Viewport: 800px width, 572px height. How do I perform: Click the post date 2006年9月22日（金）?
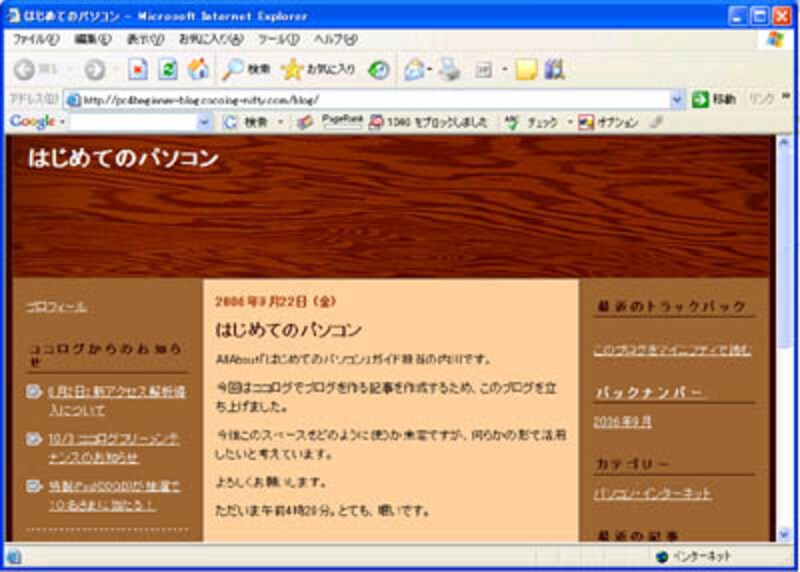276,302
